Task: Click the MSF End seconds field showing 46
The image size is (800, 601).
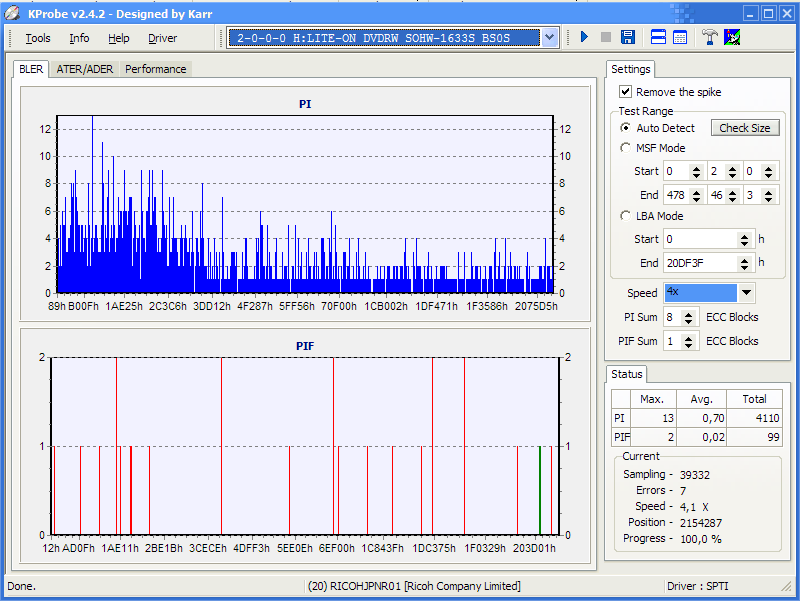Action: coord(717,195)
